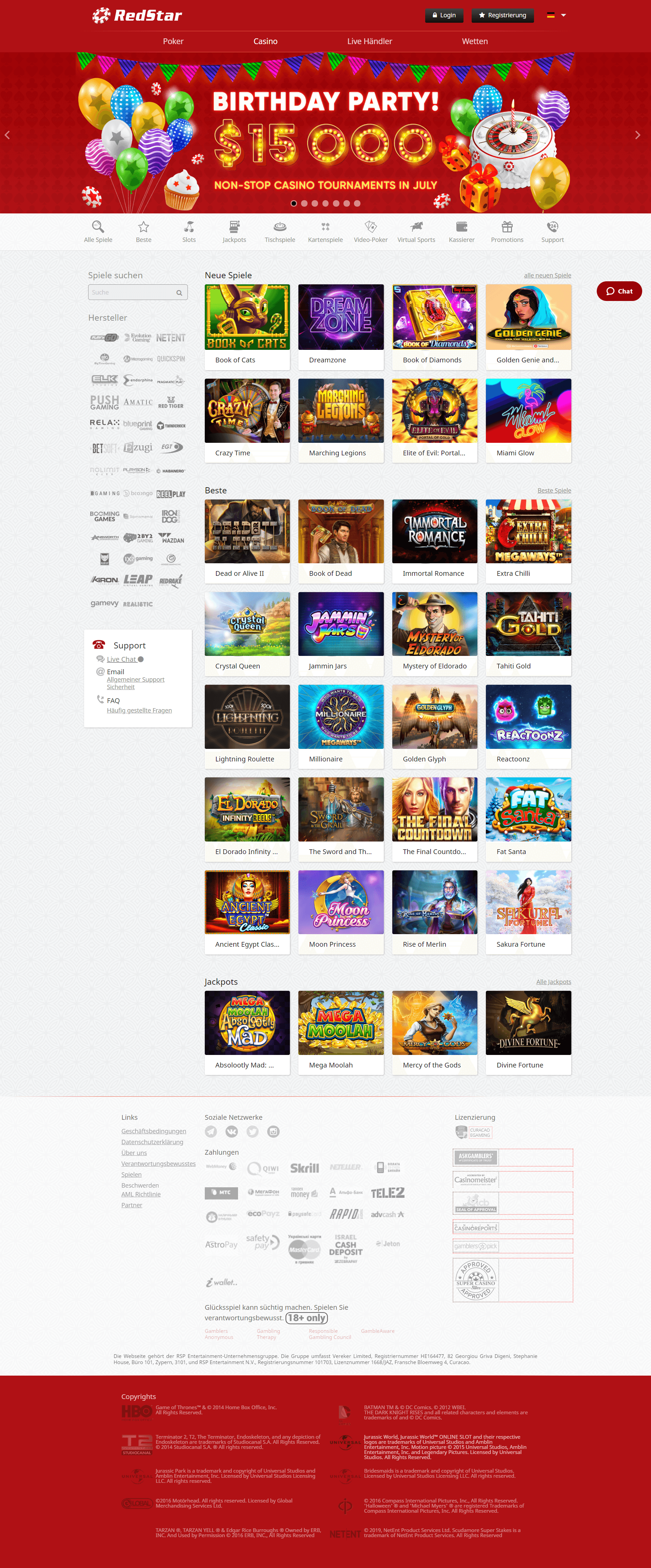This screenshot has width=651, height=1568.
Task: Open the Jackpots category icon
Action: (x=234, y=227)
